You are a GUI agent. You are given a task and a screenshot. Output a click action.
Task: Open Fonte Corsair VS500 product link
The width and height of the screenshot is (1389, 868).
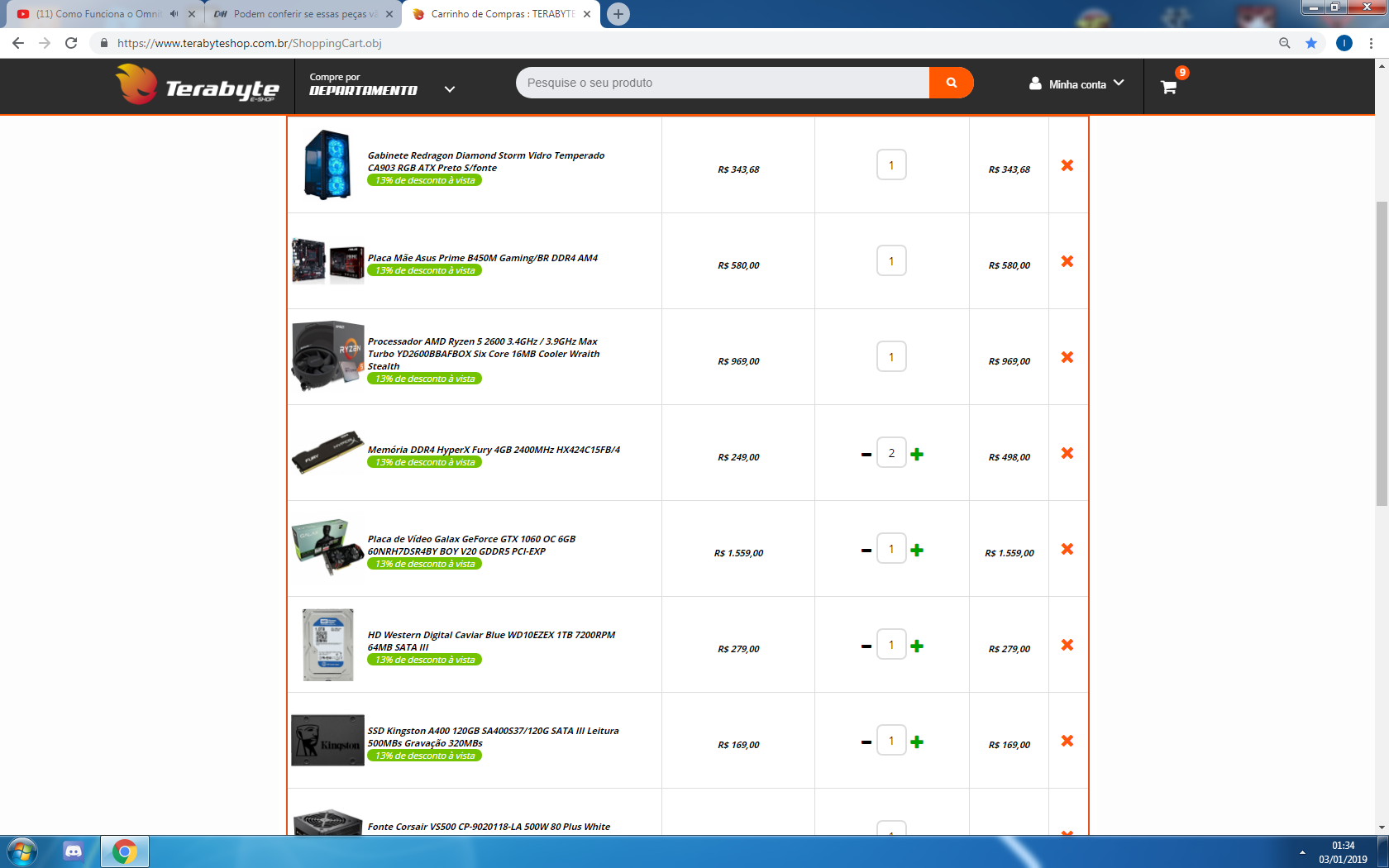tap(489, 827)
